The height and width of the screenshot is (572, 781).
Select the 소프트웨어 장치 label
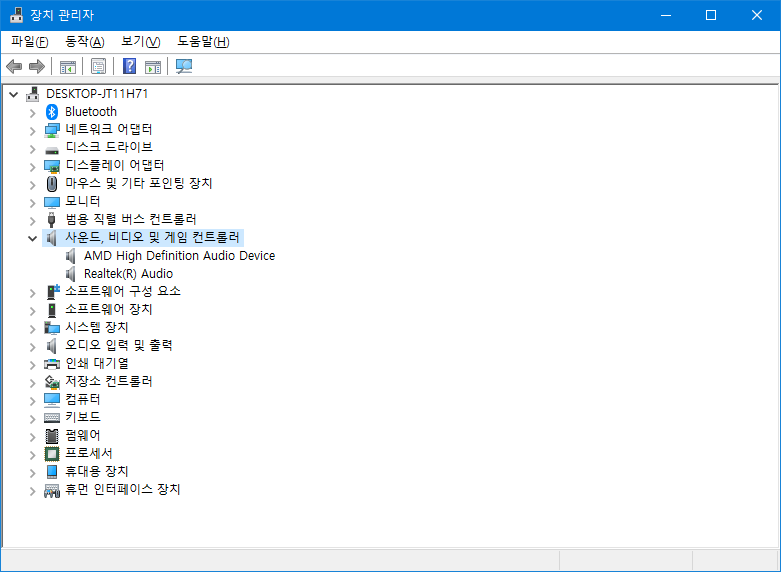(109, 309)
